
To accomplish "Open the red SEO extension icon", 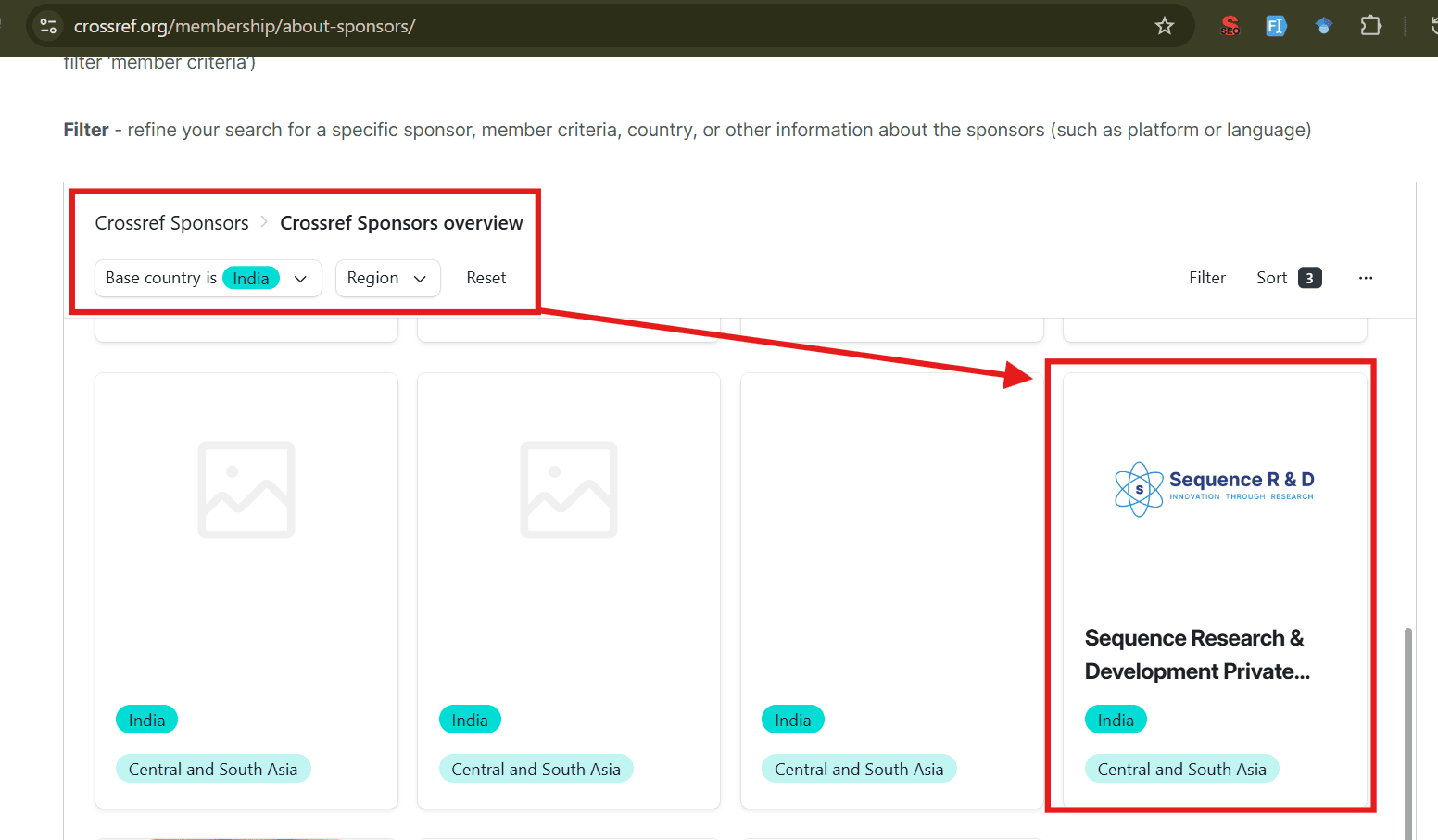I will 1230,26.
